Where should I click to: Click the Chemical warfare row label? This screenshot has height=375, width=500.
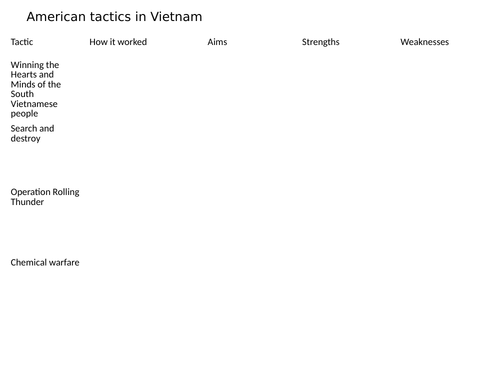45,262
